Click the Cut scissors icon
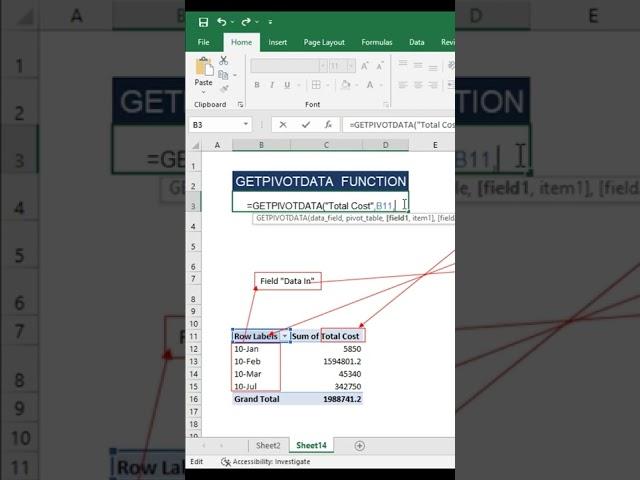Image resolution: width=640 pixels, height=480 pixels. coord(223,61)
